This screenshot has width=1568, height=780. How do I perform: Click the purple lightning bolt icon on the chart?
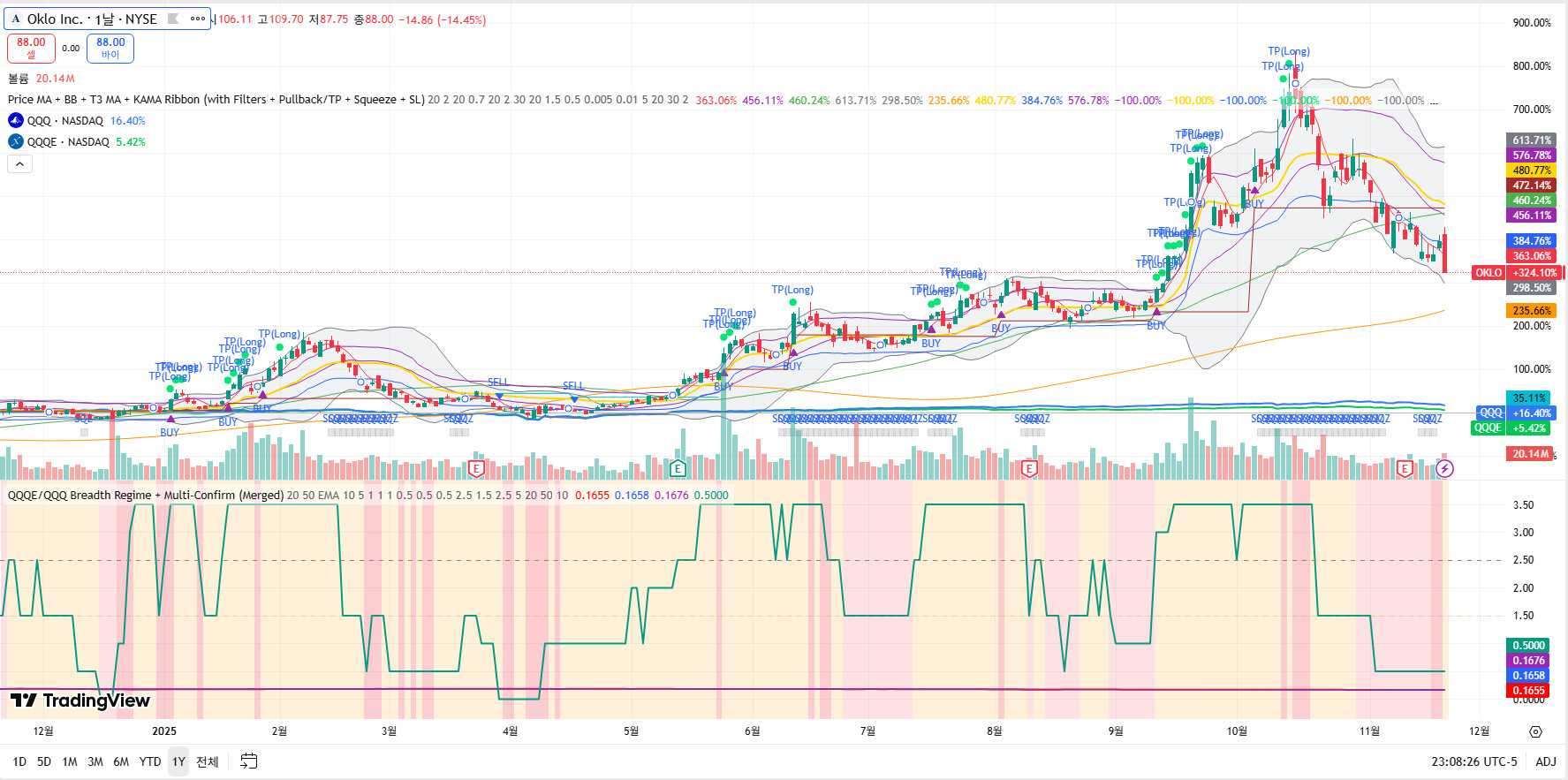pyautogui.click(x=1444, y=468)
